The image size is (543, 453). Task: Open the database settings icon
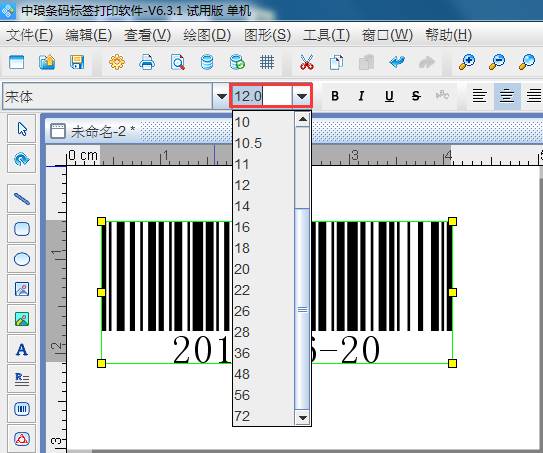coord(207,63)
